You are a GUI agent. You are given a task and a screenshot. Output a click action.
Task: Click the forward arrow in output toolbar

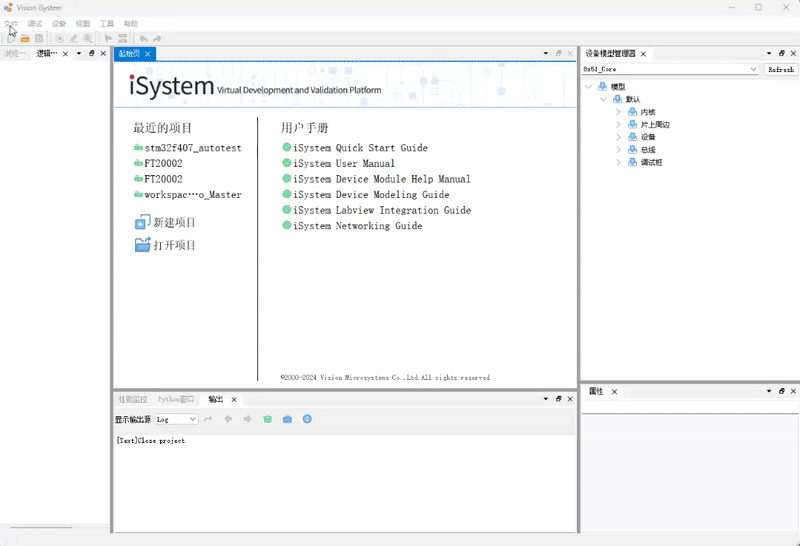pyautogui.click(x=247, y=419)
